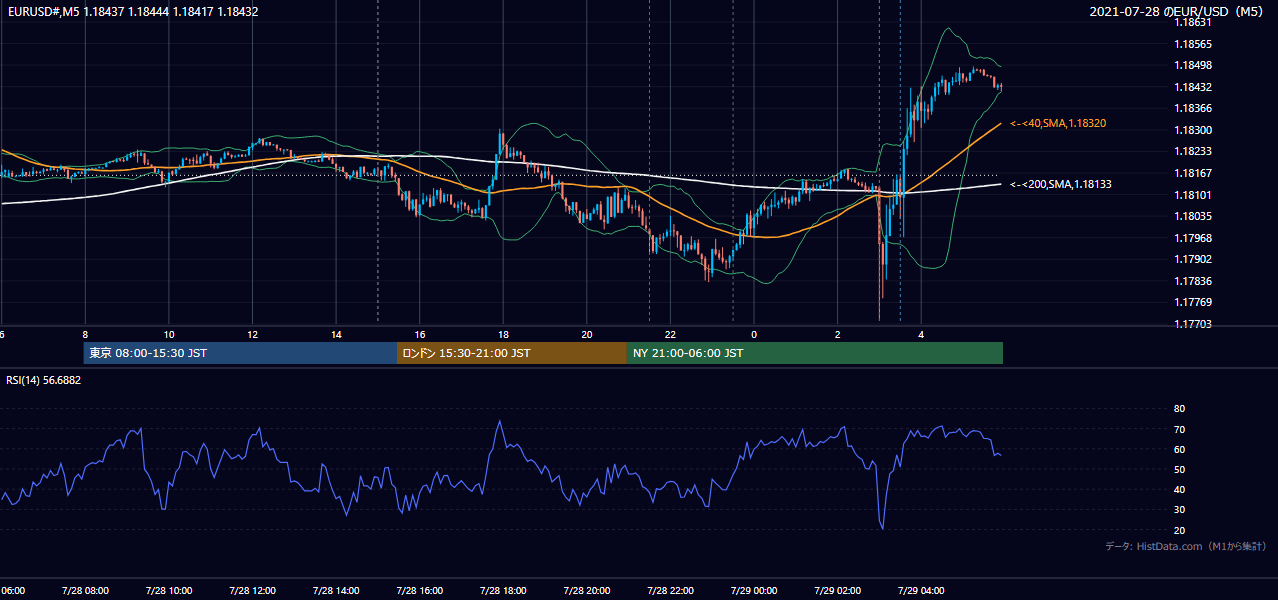
Task: Click the 7/28 14:00 bottom time label
Action: 336,591
